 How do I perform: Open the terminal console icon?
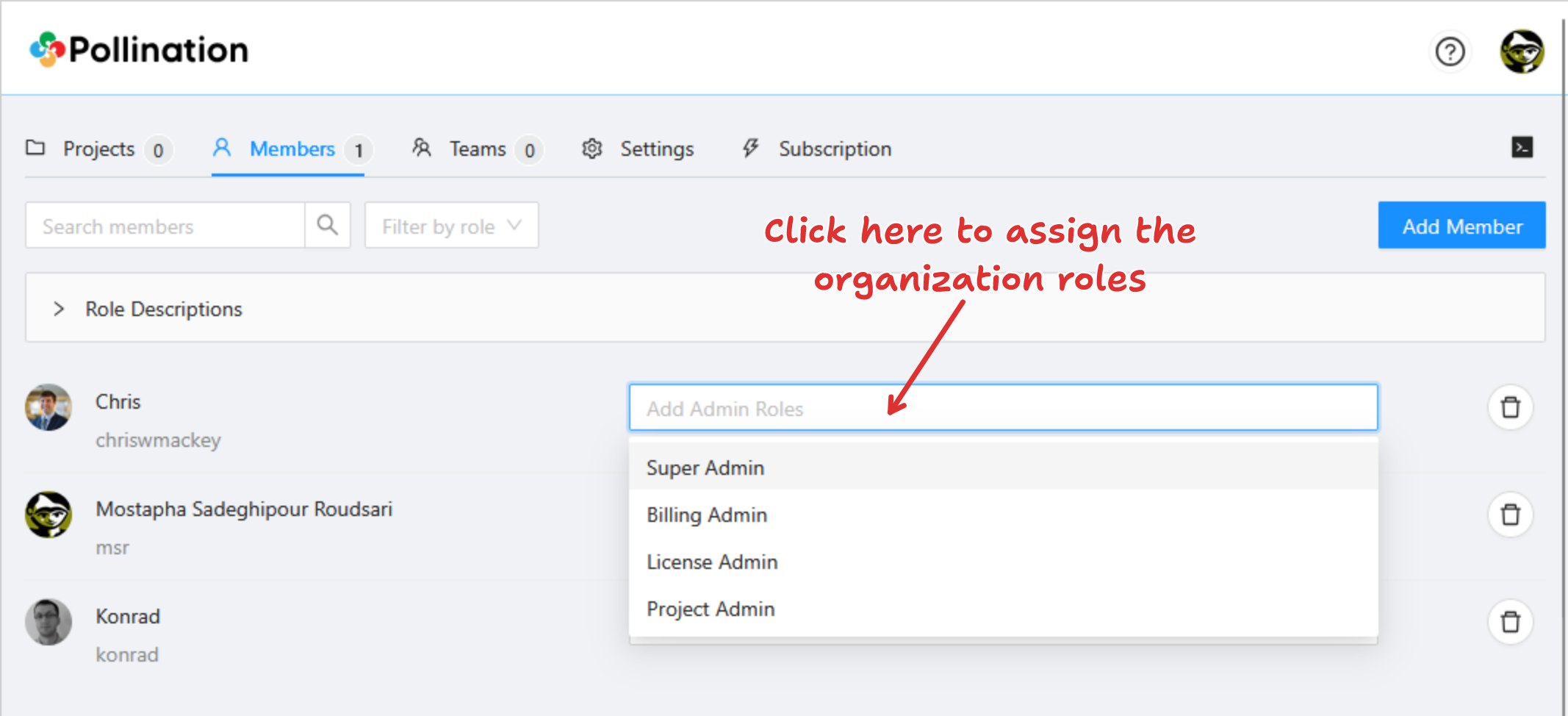(1522, 148)
